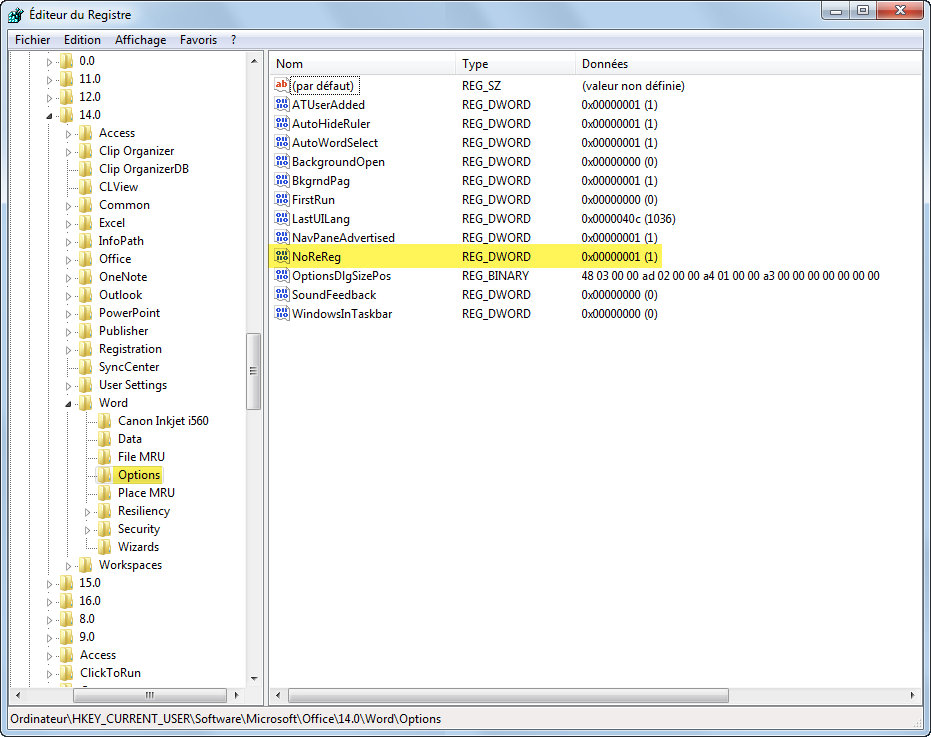Open the Edition menu
The width and height of the screenshot is (931, 737).
(x=83, y=40)
